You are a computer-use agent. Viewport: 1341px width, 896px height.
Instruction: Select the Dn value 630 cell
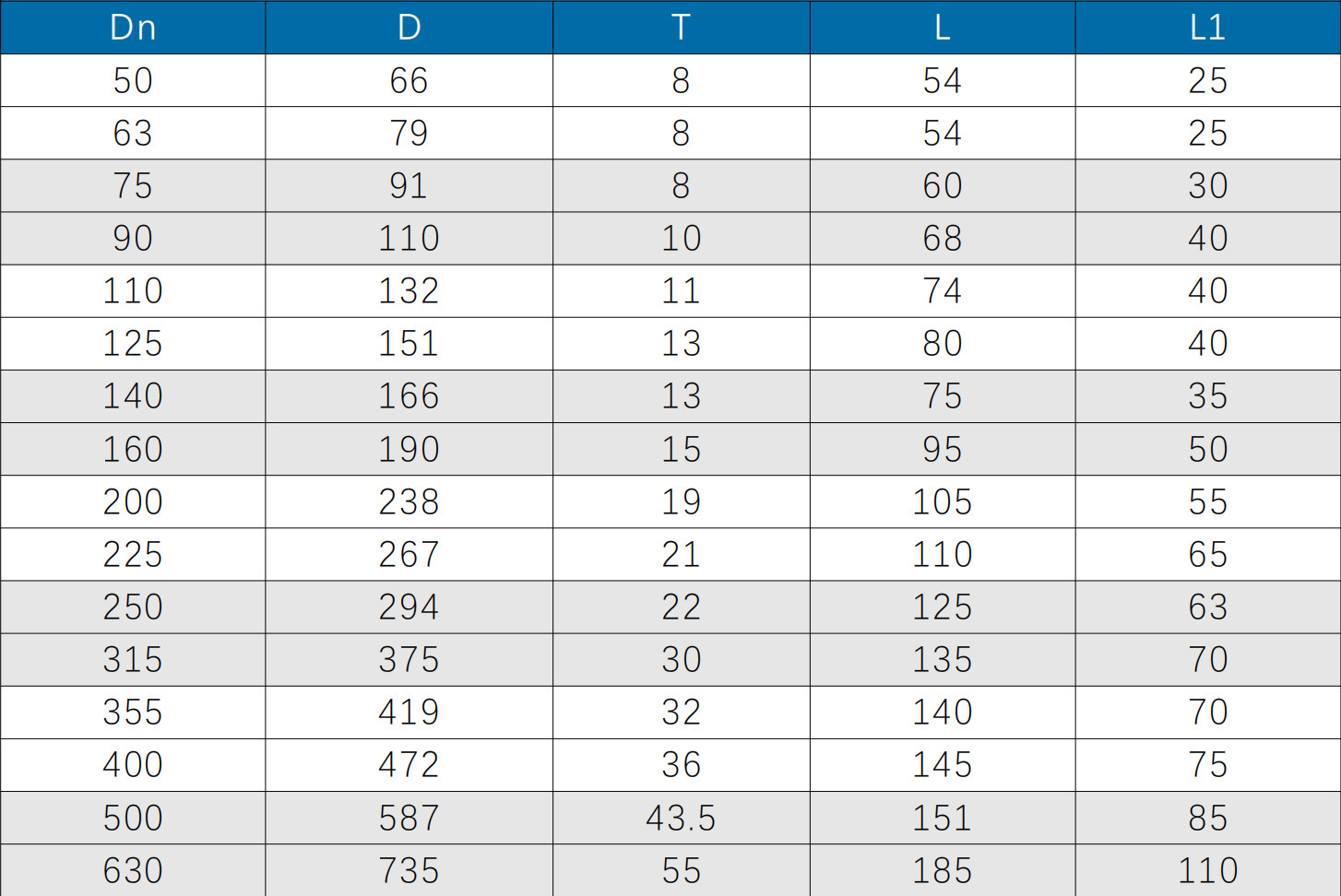133,870
